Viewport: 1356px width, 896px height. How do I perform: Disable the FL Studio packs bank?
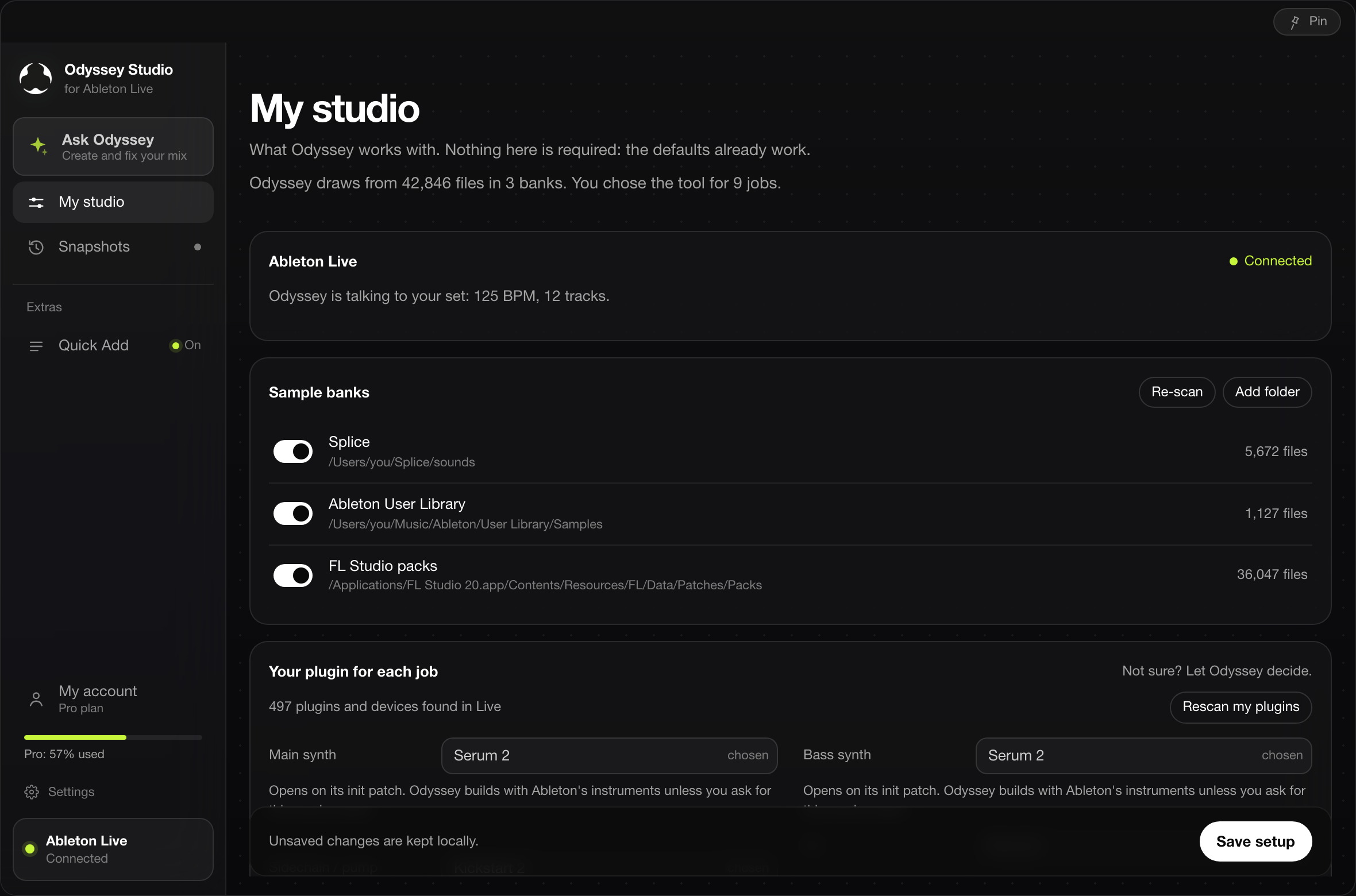[293, 576]
